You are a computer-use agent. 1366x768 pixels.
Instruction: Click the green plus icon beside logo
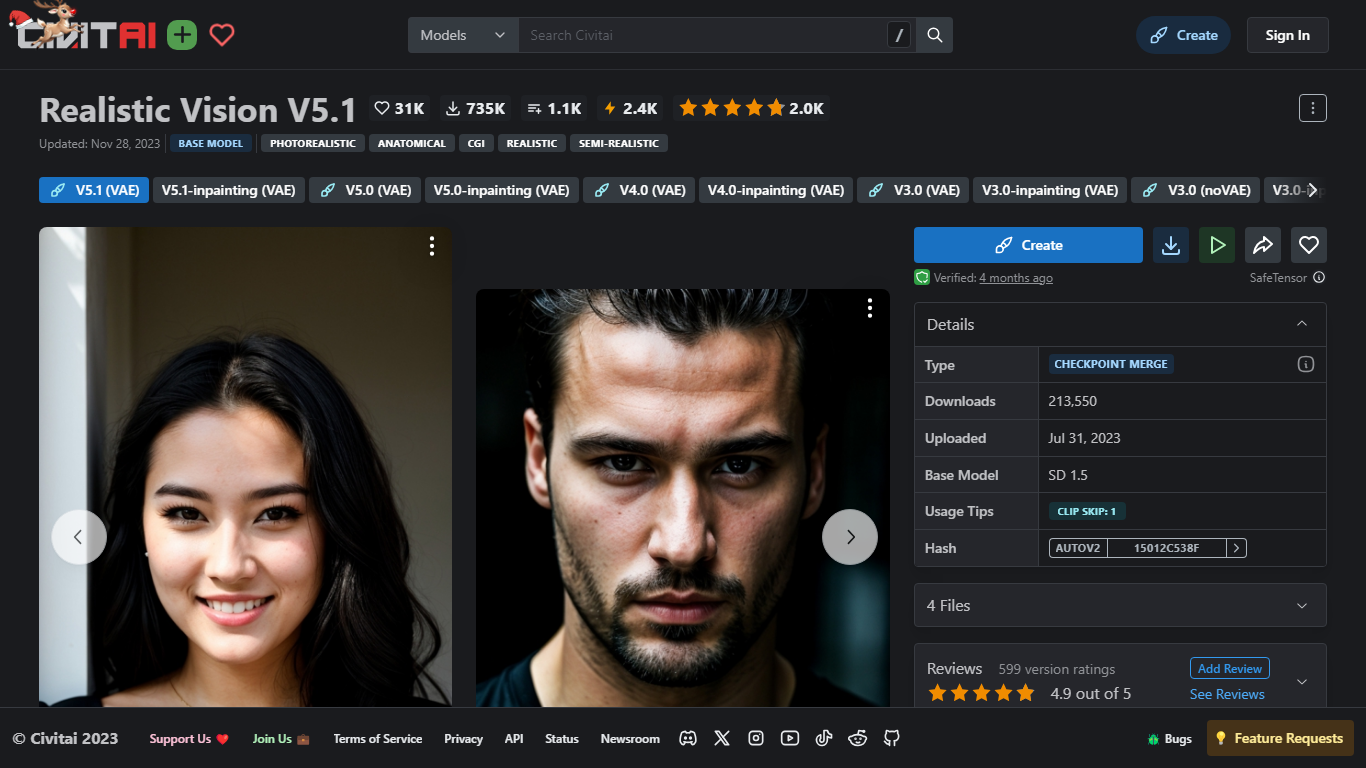click(x=182, y=36)
